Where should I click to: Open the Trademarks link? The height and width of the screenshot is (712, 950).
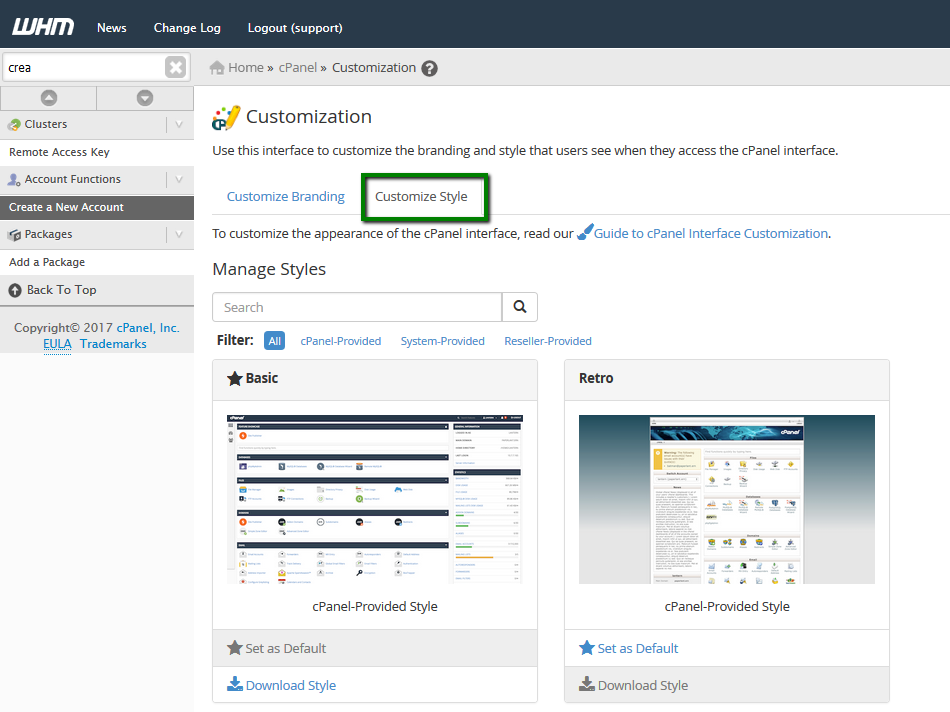coord(113,344)
